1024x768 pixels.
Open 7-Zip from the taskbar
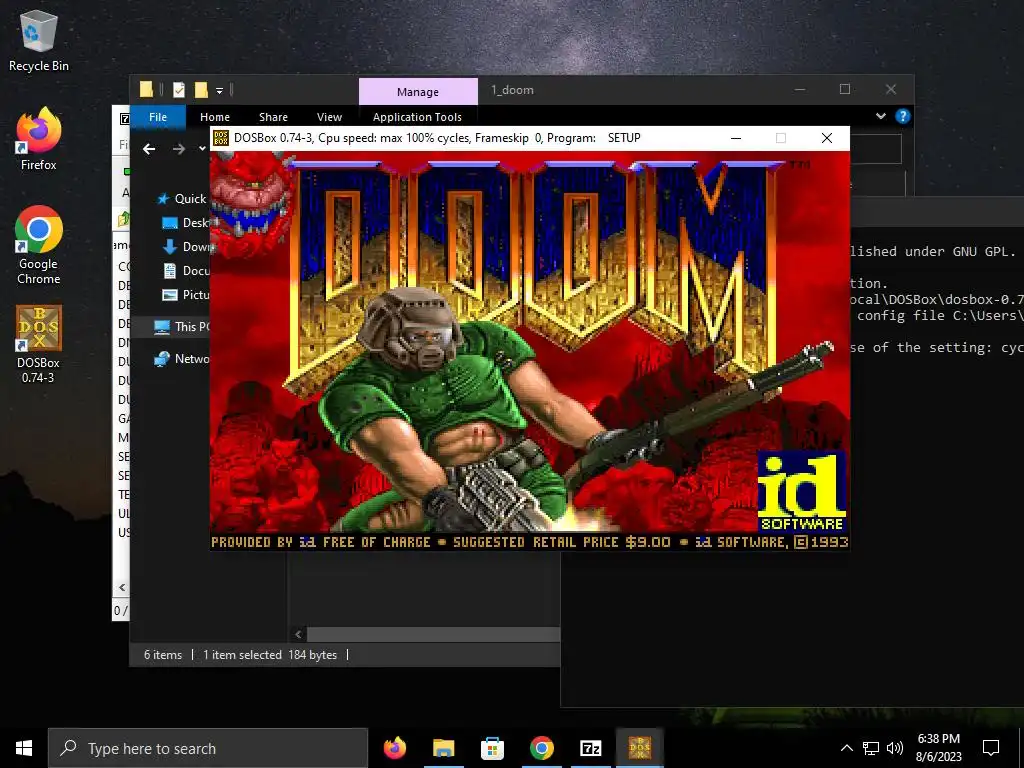pyautogui.click(x=590, y=748)
